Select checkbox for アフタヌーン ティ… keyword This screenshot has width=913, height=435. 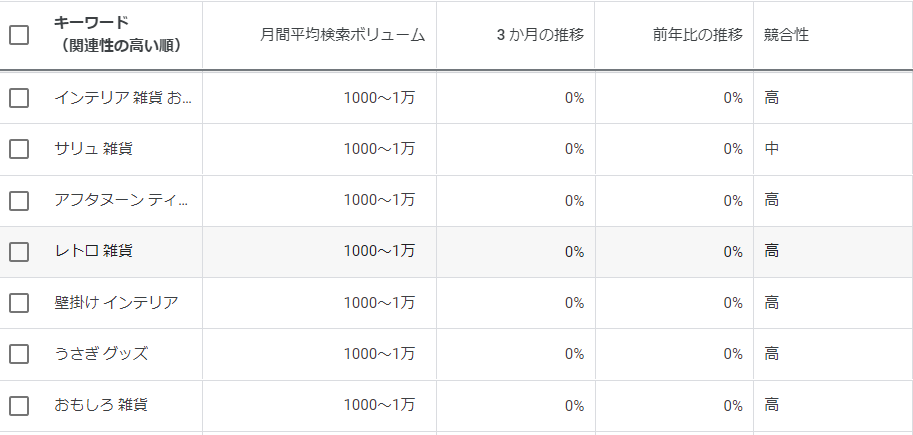[x=19, y=200]
